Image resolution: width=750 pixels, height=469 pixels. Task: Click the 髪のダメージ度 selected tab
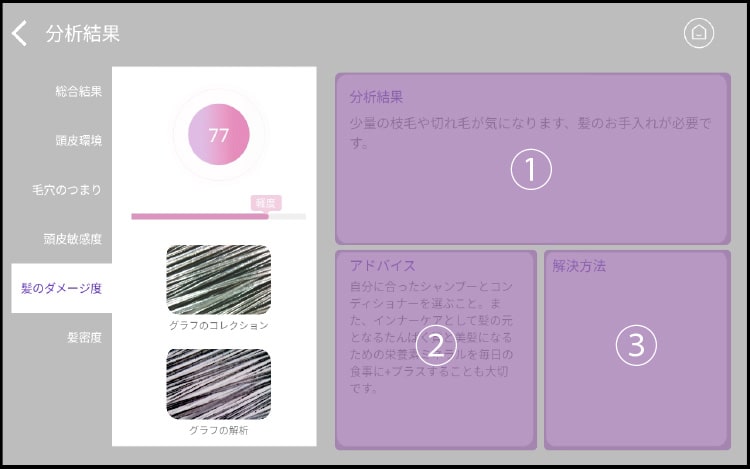(62, 288)
